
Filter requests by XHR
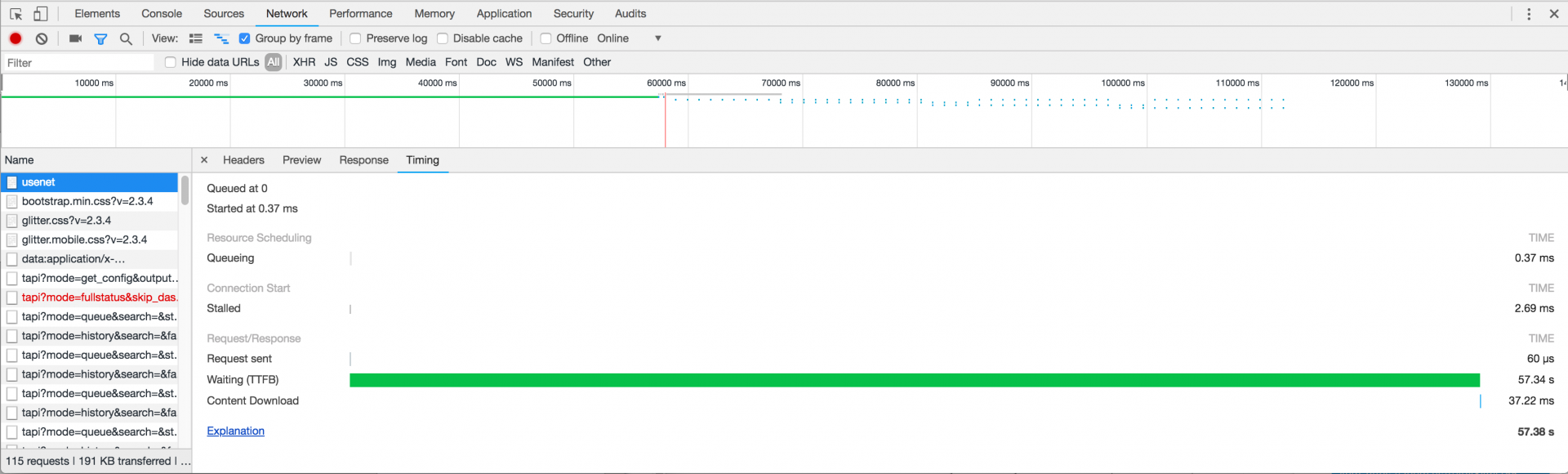pos(304,62)
